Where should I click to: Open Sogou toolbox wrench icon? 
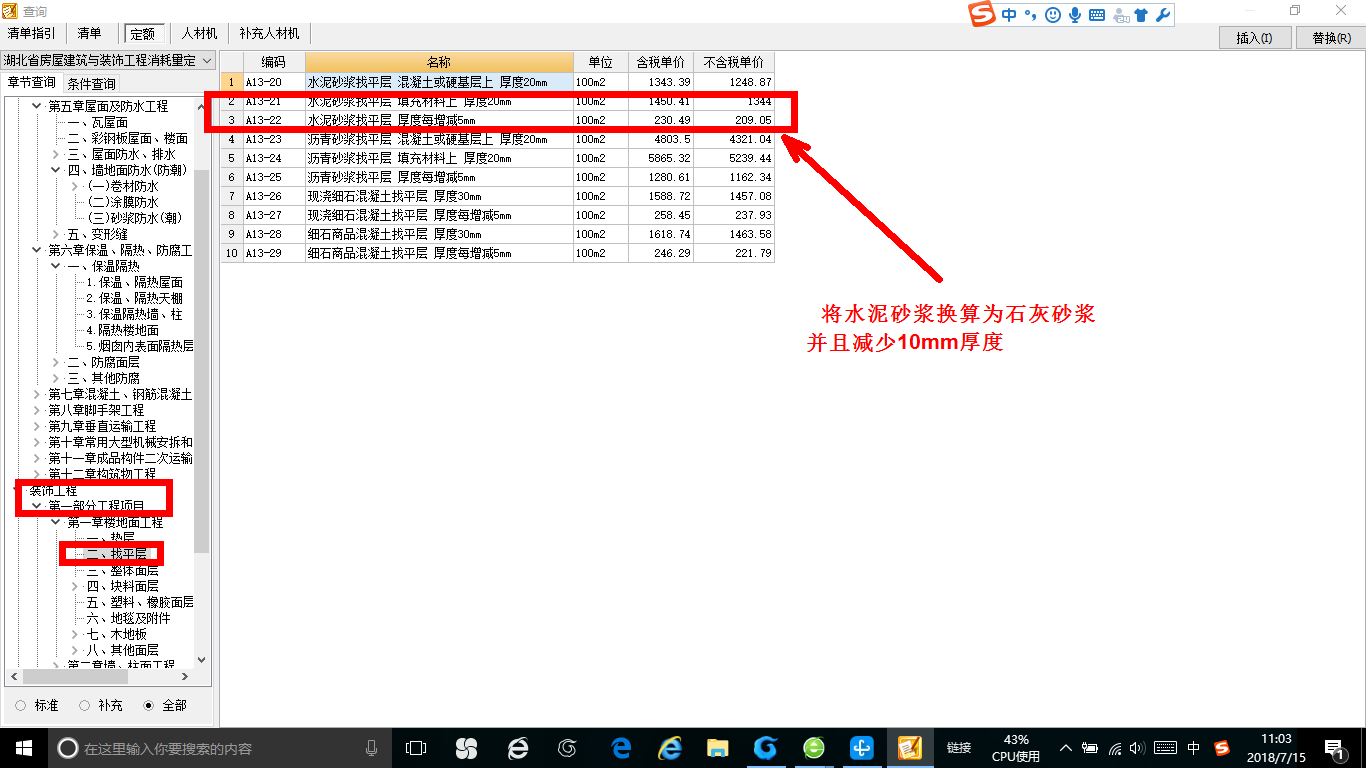coord(1162,15)
